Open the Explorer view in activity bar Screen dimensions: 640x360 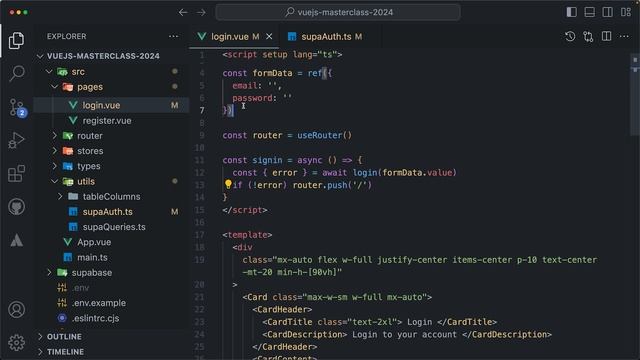16,40
